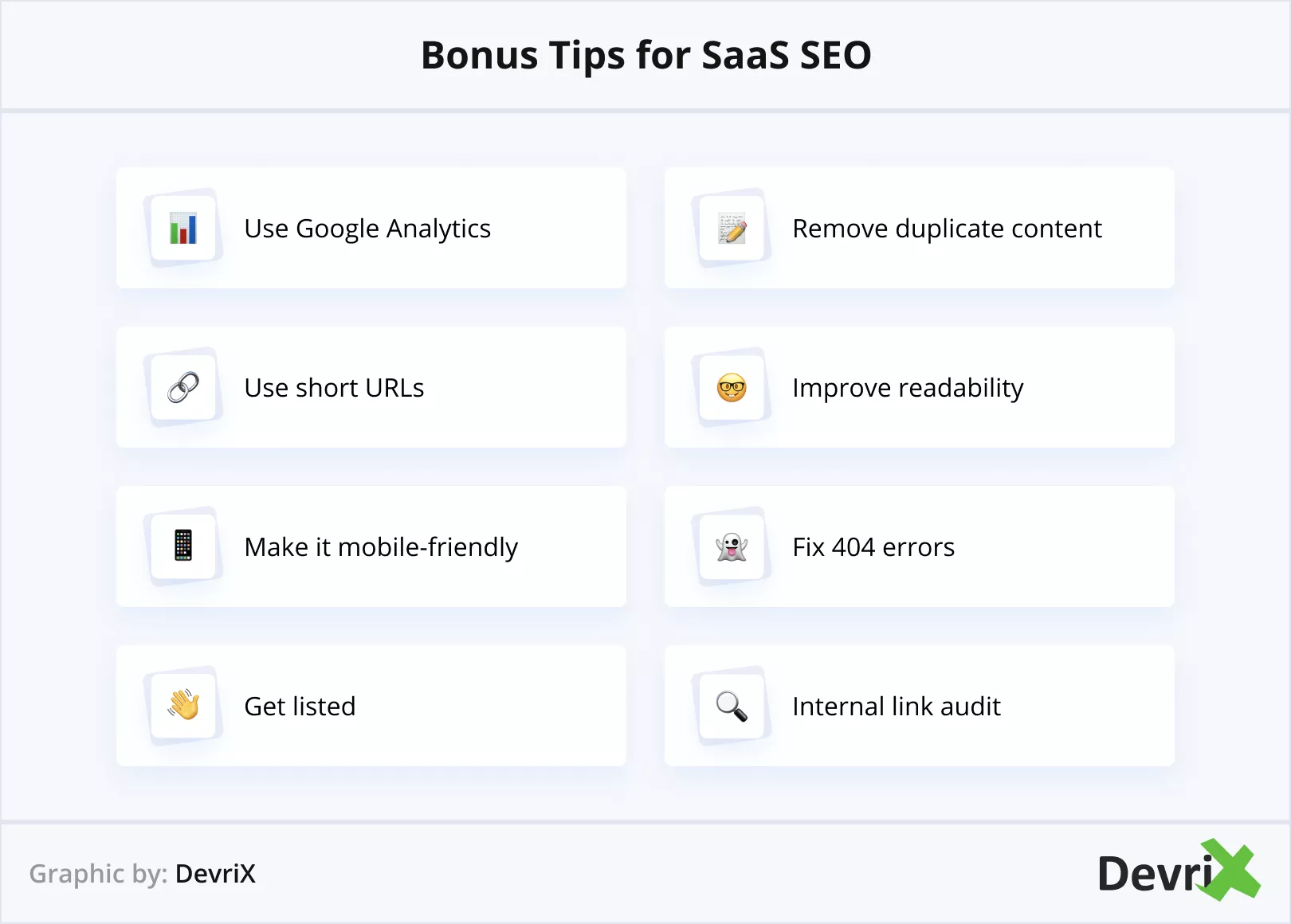Click the memo with pencil icon

[x=732, y=229]
